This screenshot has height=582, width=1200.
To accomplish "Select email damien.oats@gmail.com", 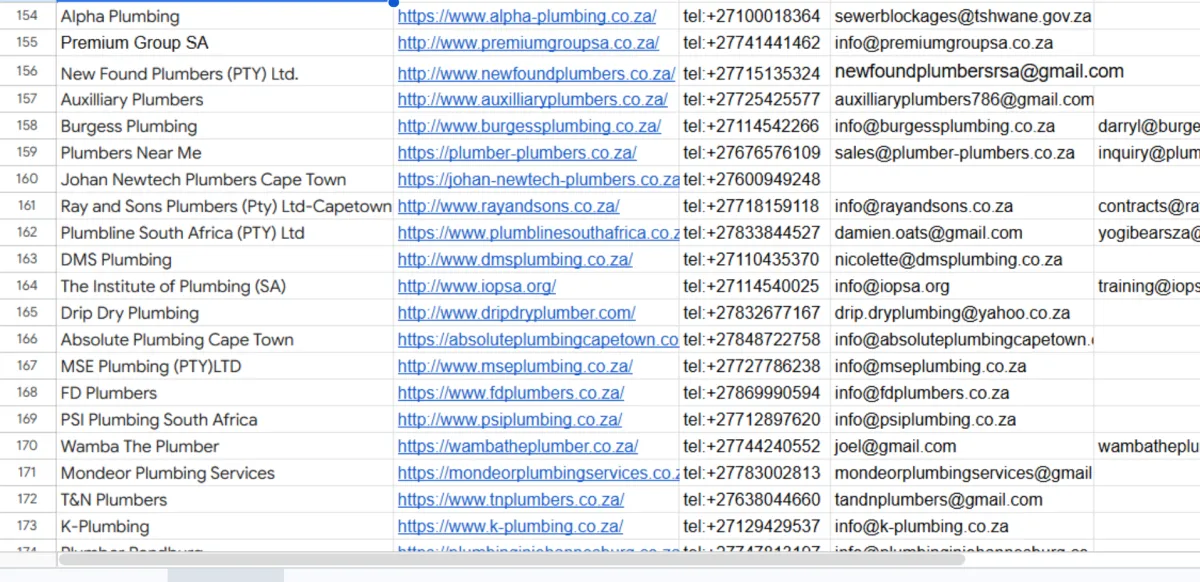I will 962,233.
